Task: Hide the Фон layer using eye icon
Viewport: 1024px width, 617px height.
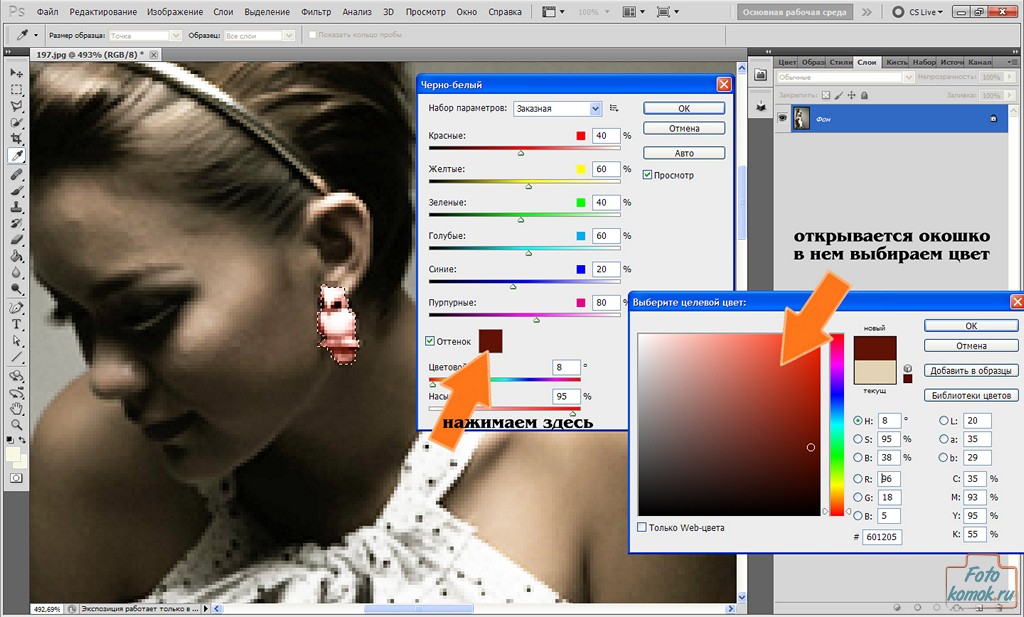Action: click(783, 119)
